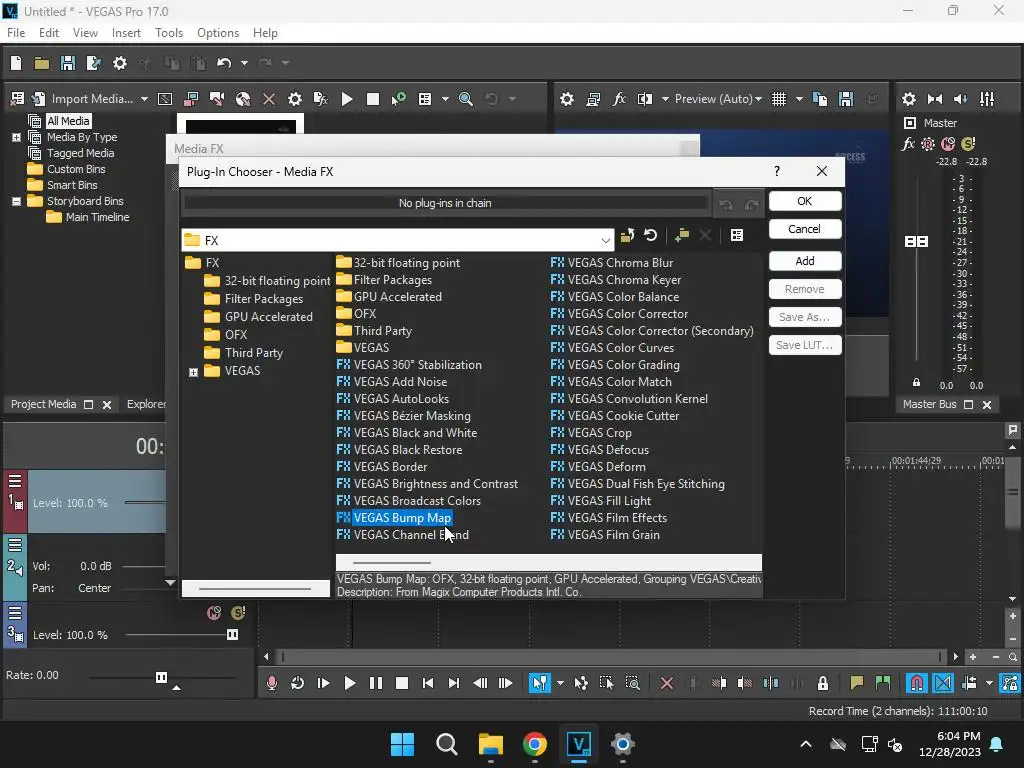Open the Edit menu

tap(48, 33)
